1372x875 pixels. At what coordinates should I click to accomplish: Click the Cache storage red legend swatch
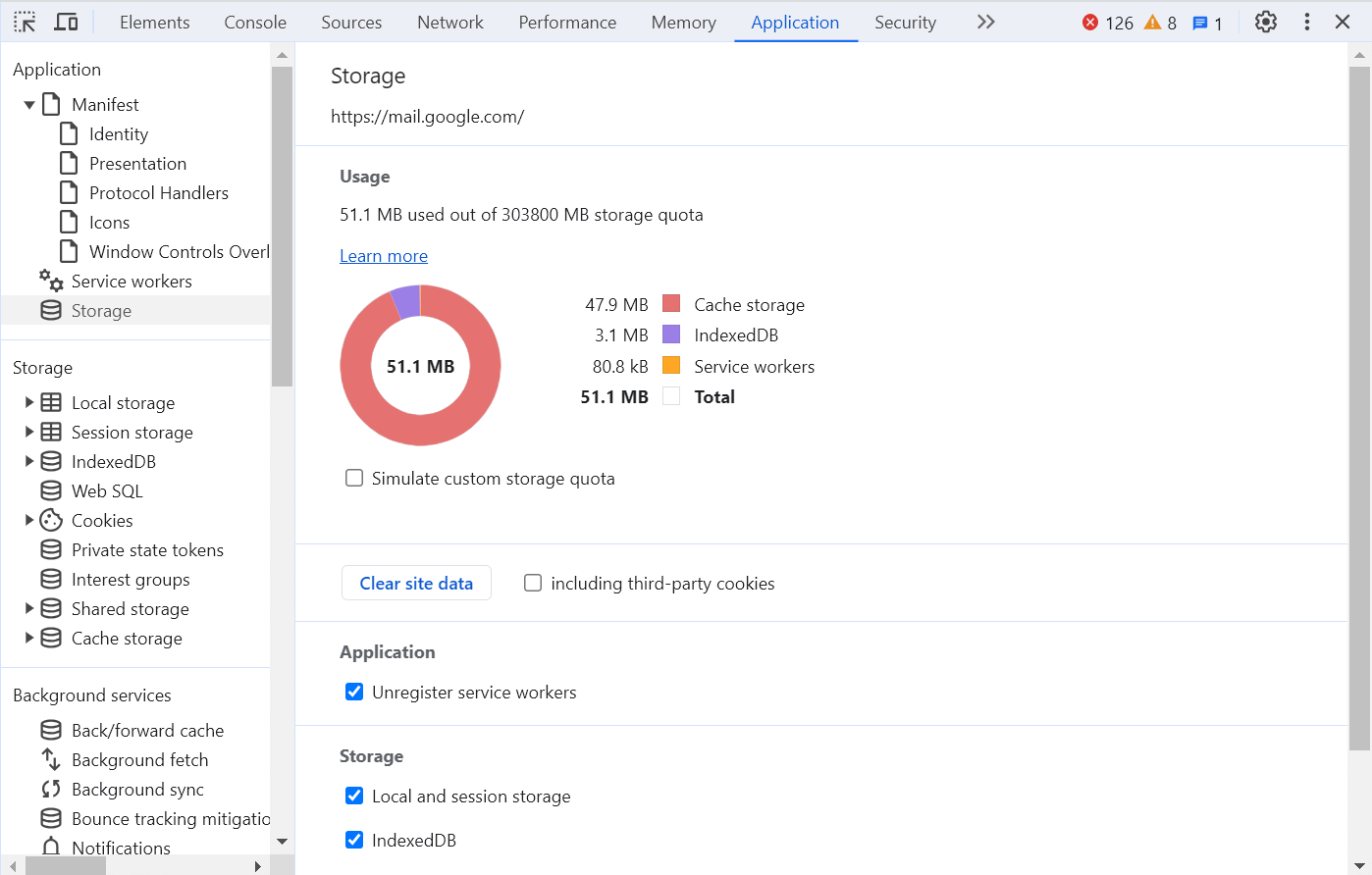pos(671,304)
